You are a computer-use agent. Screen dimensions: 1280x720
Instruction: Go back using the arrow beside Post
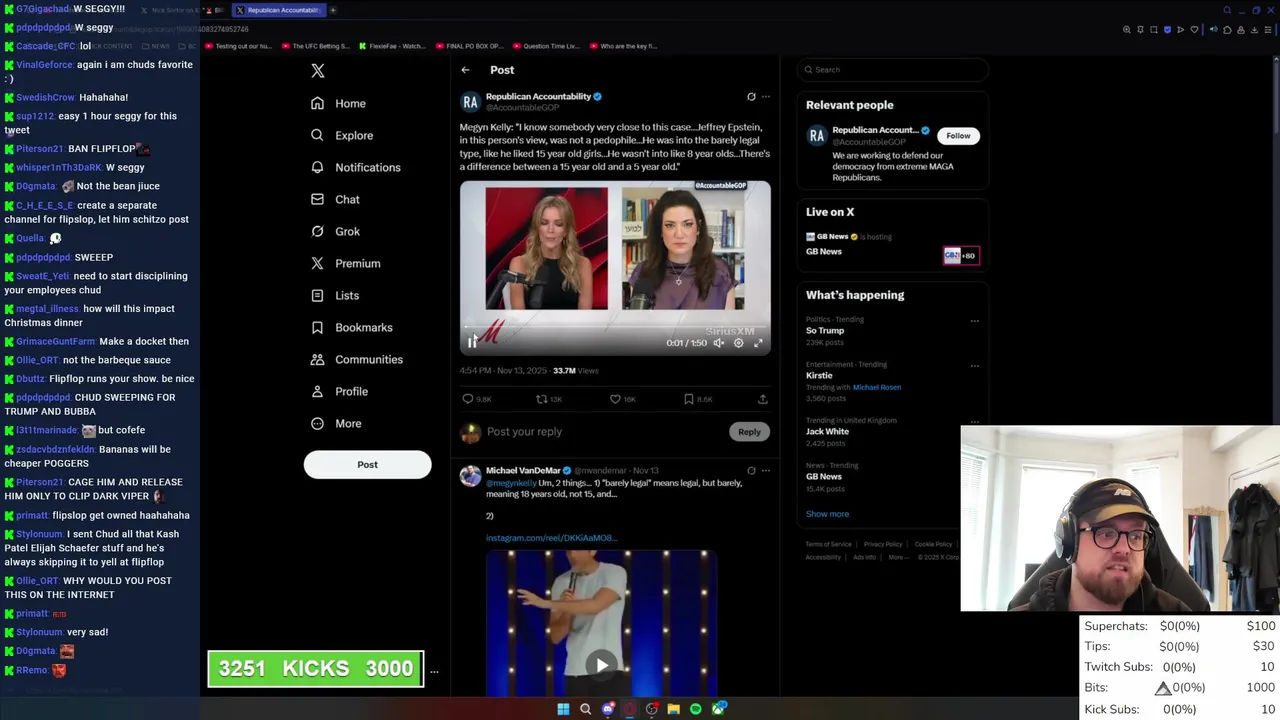(465, 70)
